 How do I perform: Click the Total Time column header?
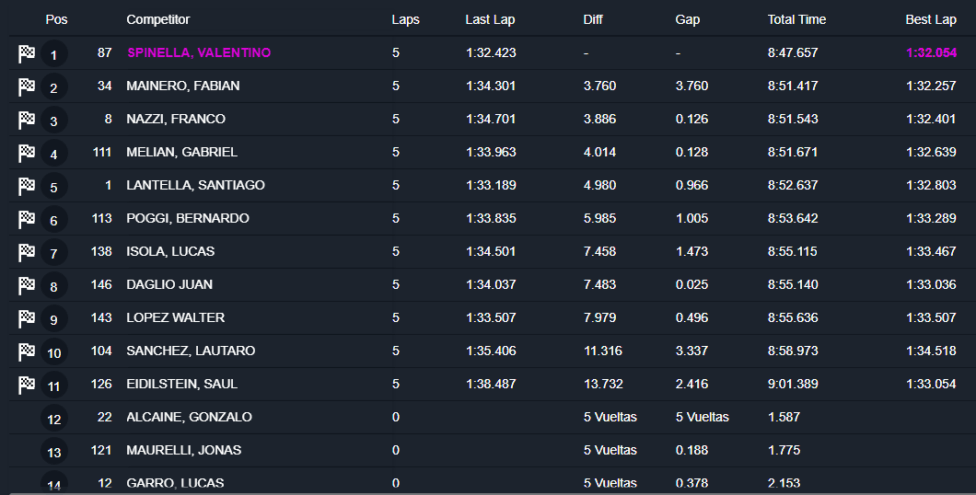click(797, 19)
